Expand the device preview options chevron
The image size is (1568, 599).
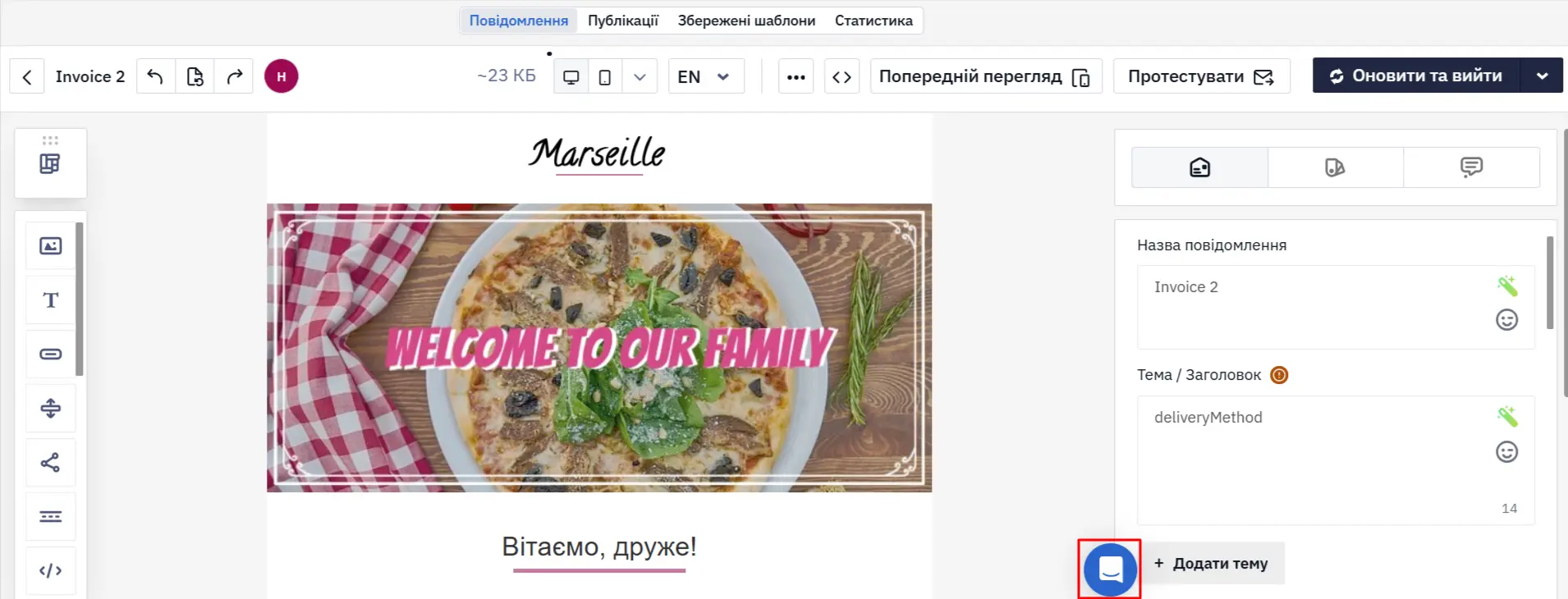click(640, 76)
